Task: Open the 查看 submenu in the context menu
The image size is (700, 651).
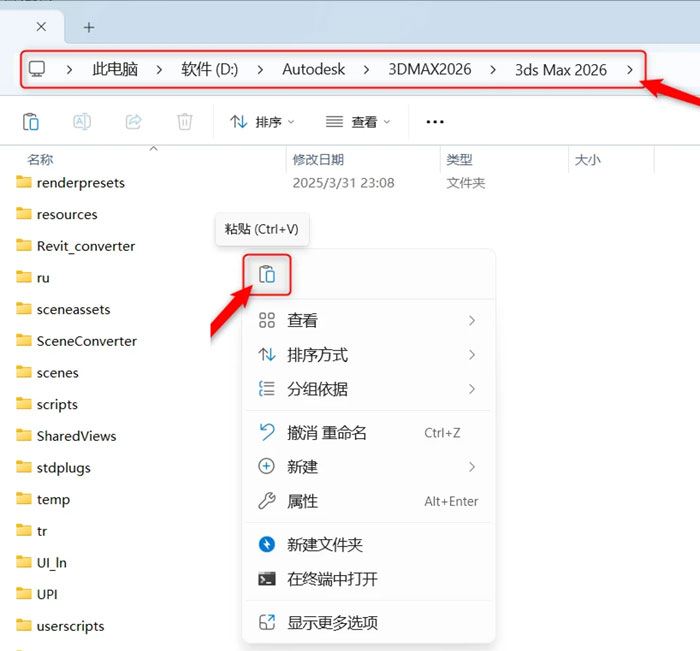Action: [x=368, y=321]
